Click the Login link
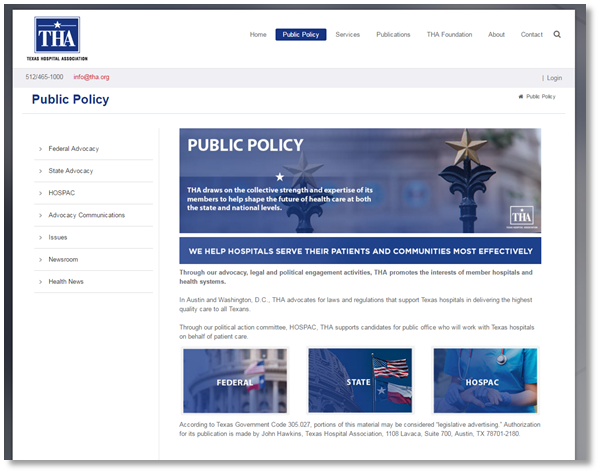The width and height of the screenshot is (599, 473). coord(554,78)
